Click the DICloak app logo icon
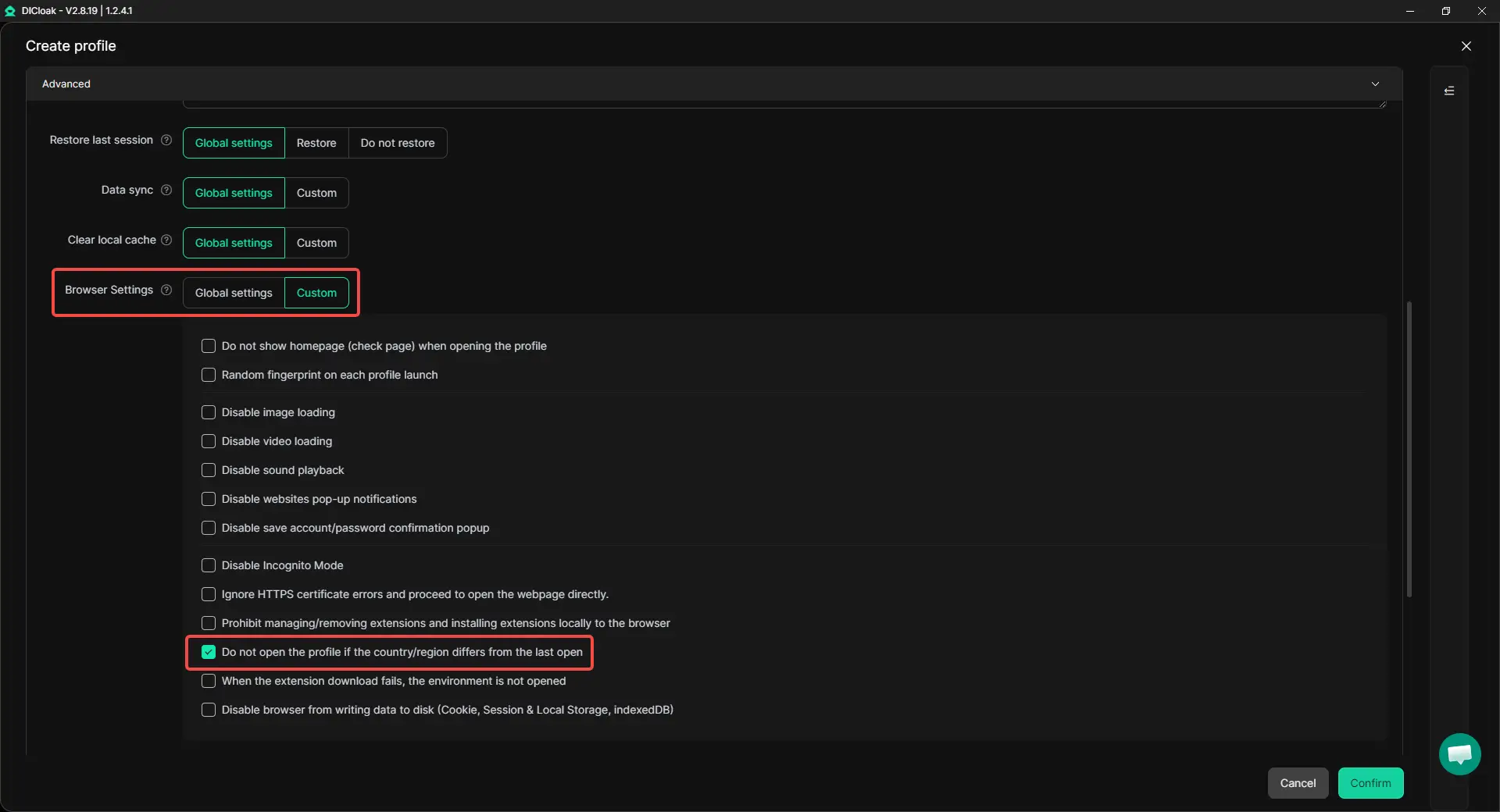The width and height of the screenshot is (1500, 812). click(x=10, y=11)
